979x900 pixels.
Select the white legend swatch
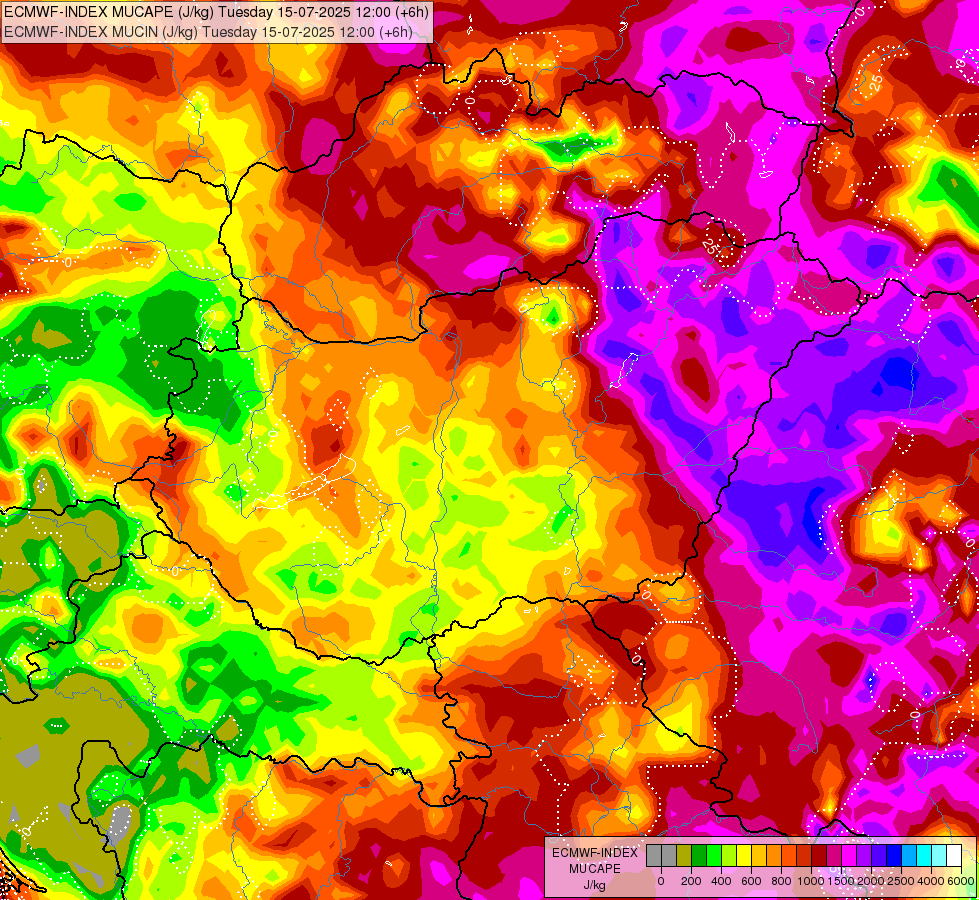click(x=955, y=856)
